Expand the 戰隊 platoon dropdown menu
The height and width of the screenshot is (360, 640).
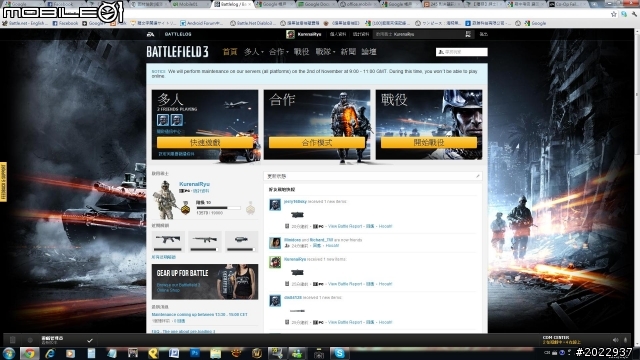point(325,52)
